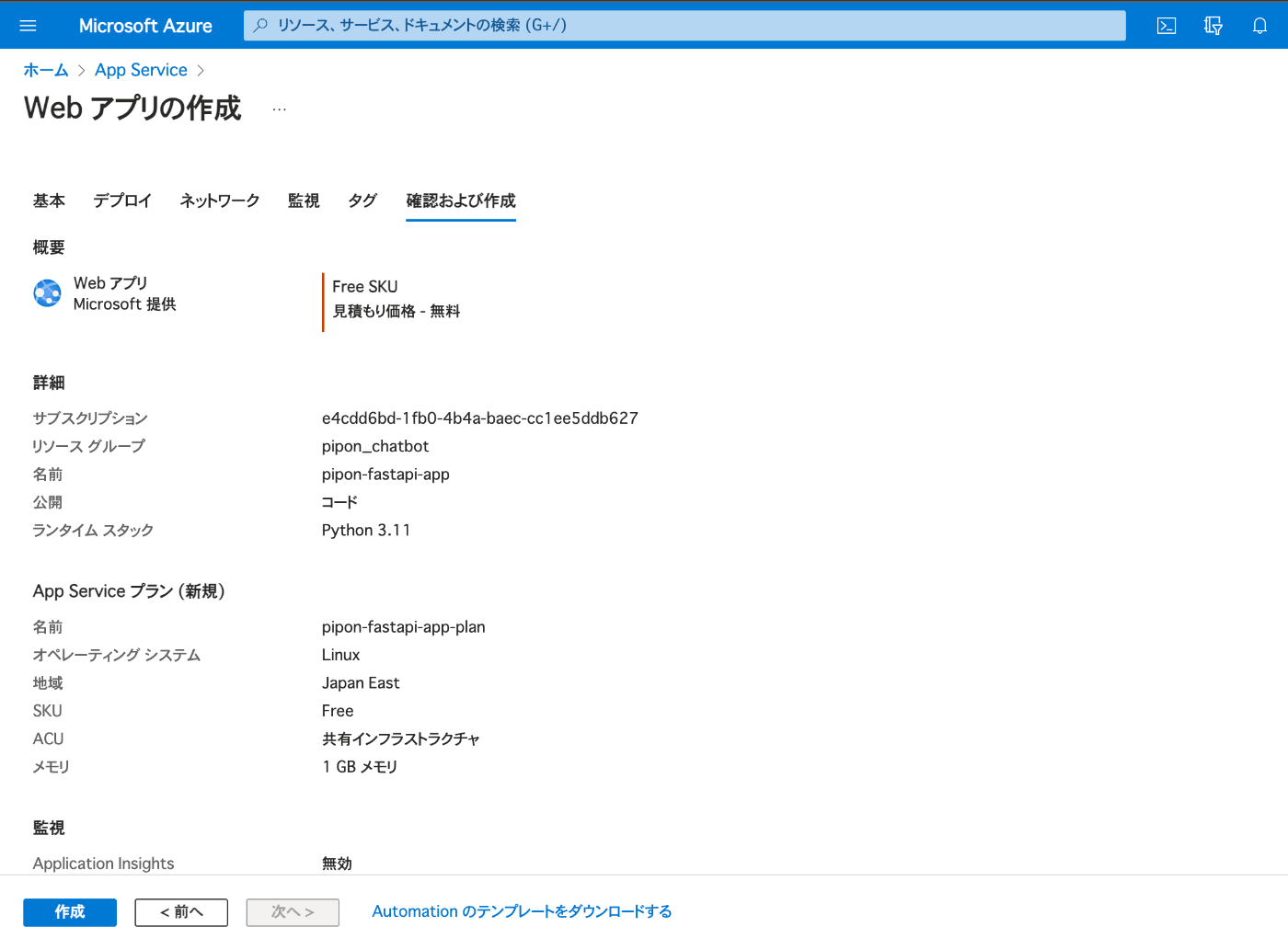Click the plan name pipon-fastapi-app-plan
The width and height of the screenshot is (1288, 950).
pyautogui.click(x=404, y=627)
